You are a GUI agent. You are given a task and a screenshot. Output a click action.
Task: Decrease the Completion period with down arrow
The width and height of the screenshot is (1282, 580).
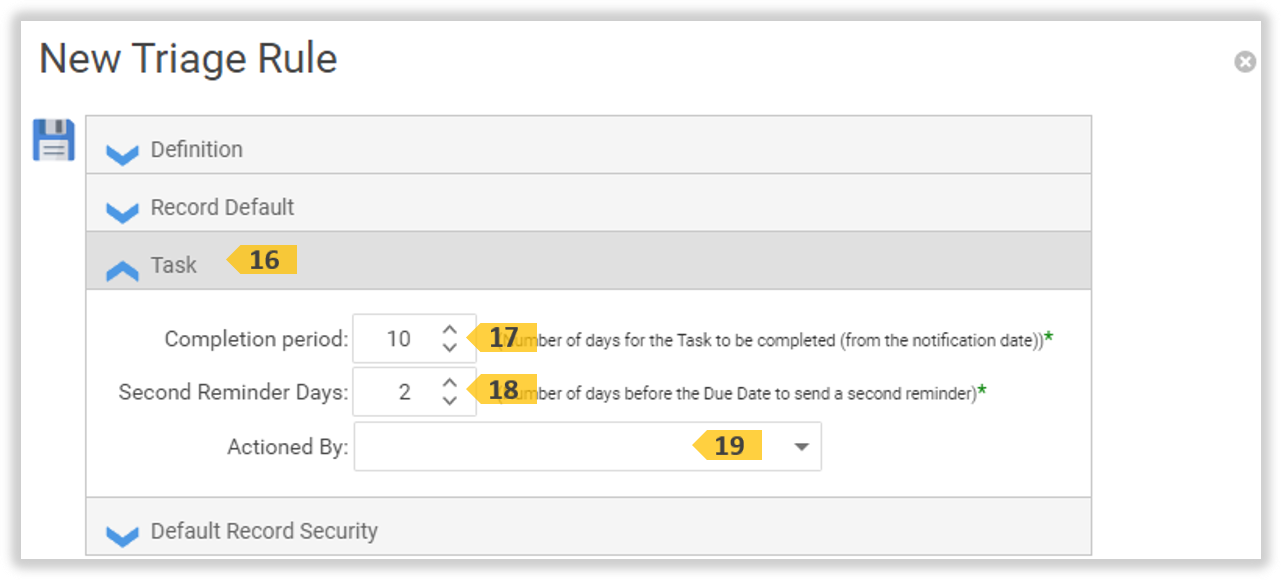pos(450,348)
